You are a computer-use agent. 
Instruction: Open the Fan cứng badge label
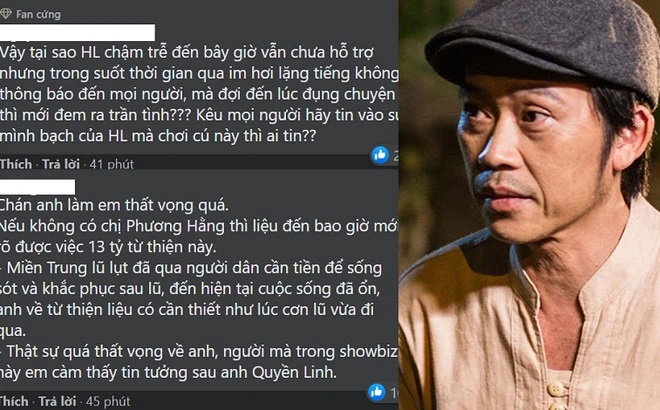pyautogui.click(x=38, y=14)
